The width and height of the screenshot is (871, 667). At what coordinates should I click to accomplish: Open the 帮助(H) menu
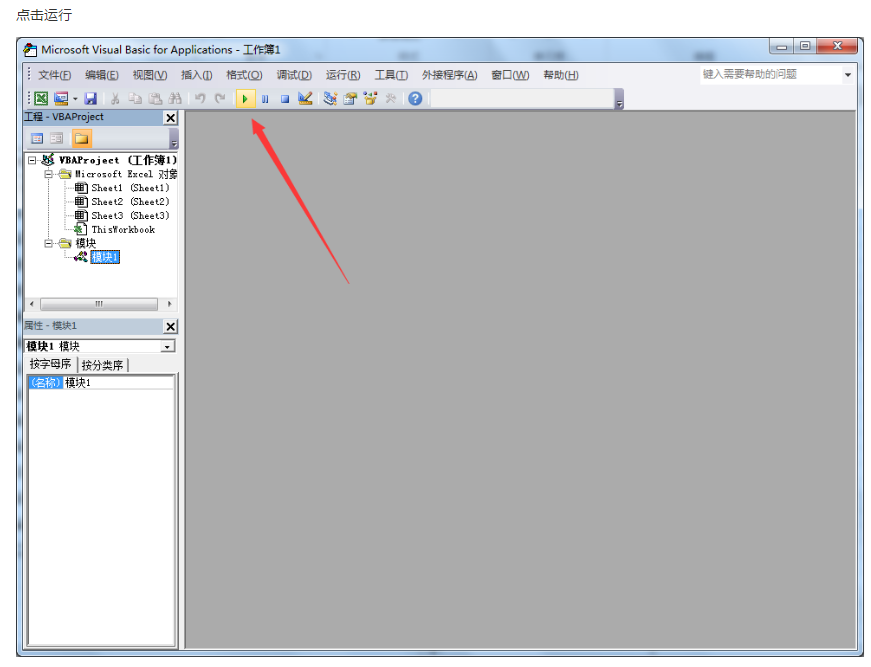tap(560, 75)
